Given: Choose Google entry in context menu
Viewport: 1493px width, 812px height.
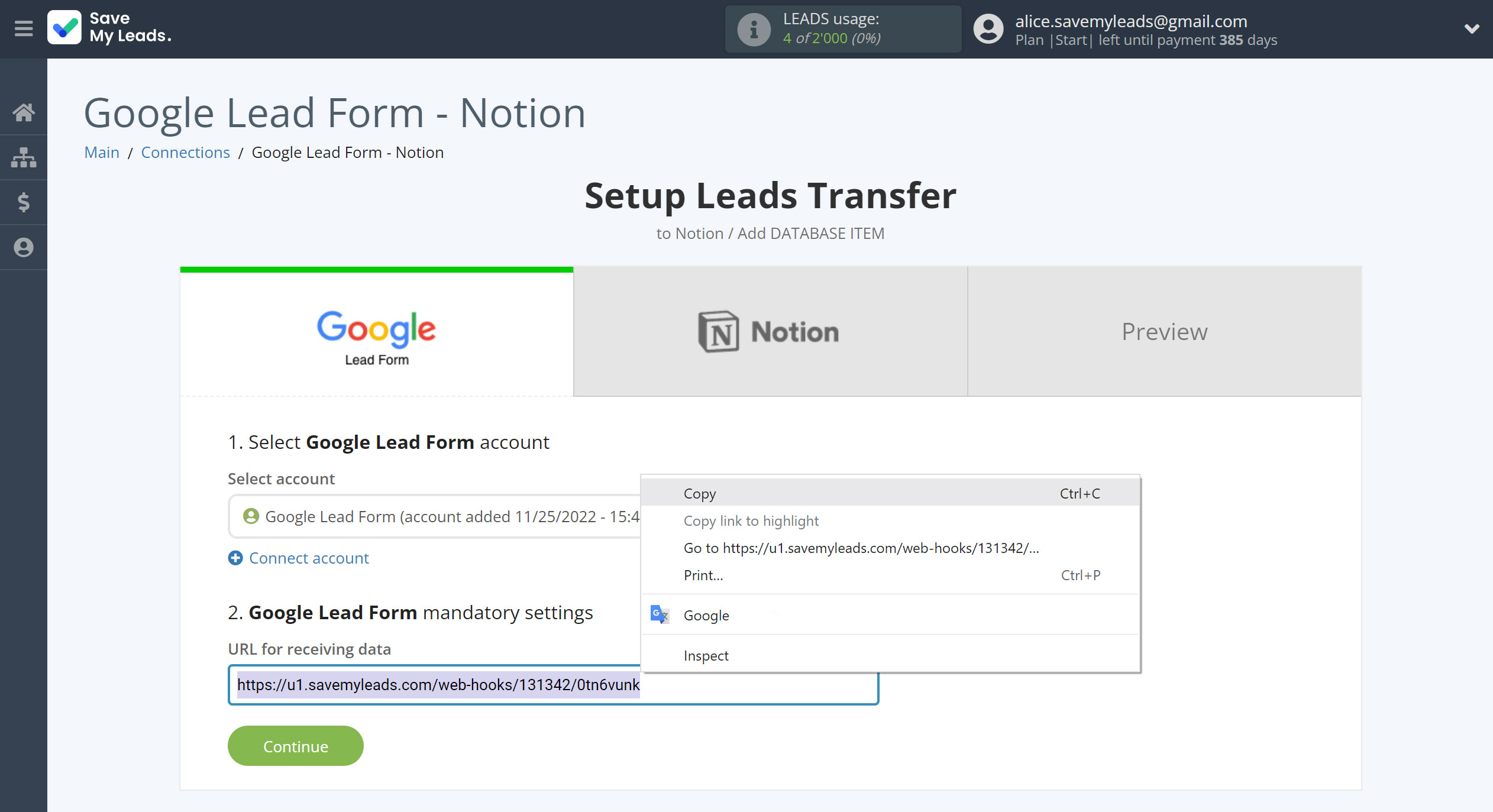Looking at the screenshot, I should pyautogui.click(x=890, y=615).
